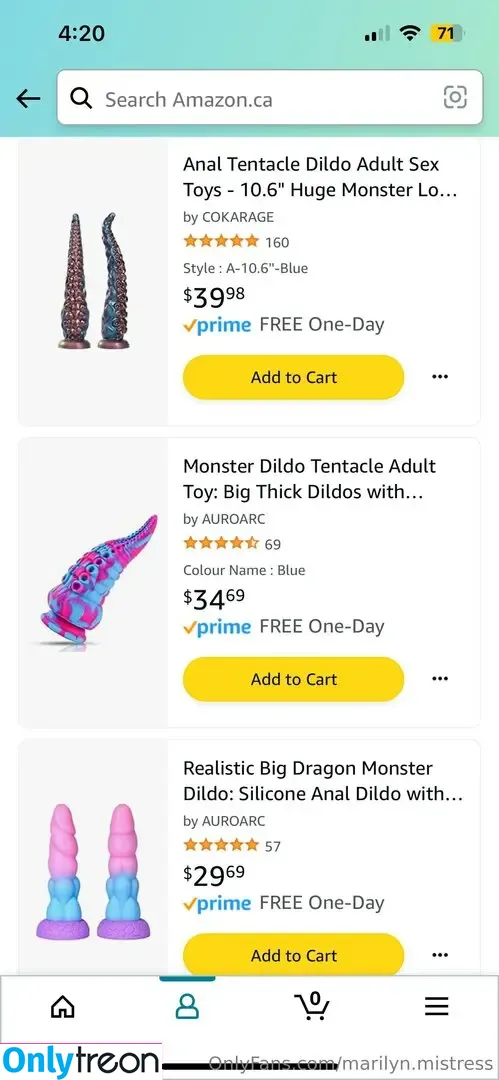The height and width of the screenshot is (1080, 499).
Task: Add the $34.69 item to cart
Action: (x=294, y=679)
